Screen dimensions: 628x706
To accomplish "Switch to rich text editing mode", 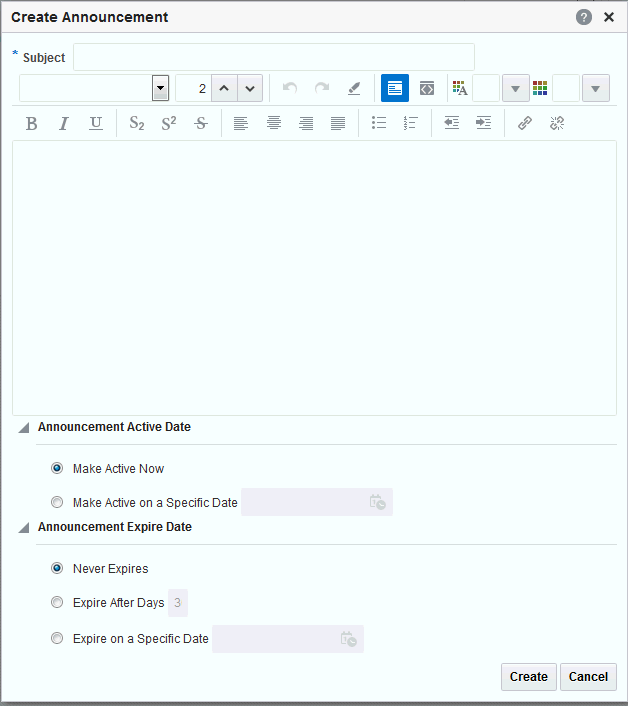I will 395,88.
